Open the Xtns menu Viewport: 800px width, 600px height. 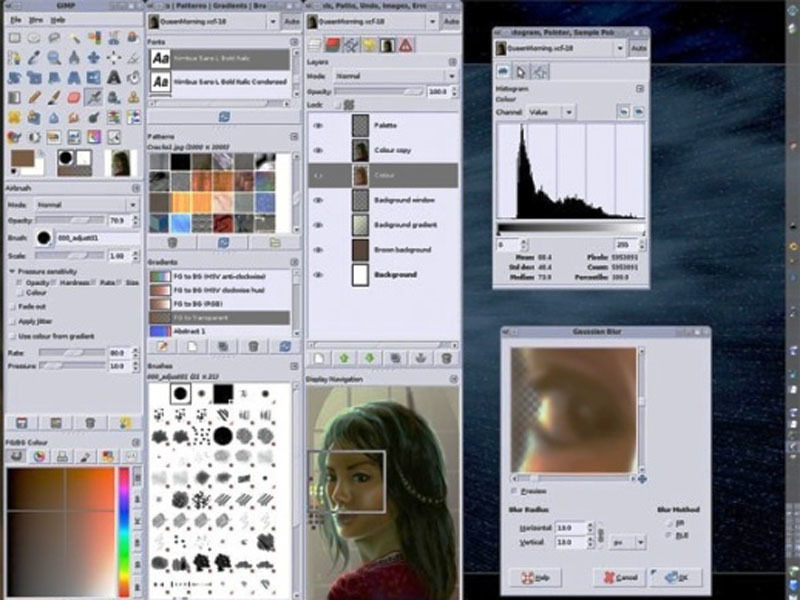coord(36,20)
